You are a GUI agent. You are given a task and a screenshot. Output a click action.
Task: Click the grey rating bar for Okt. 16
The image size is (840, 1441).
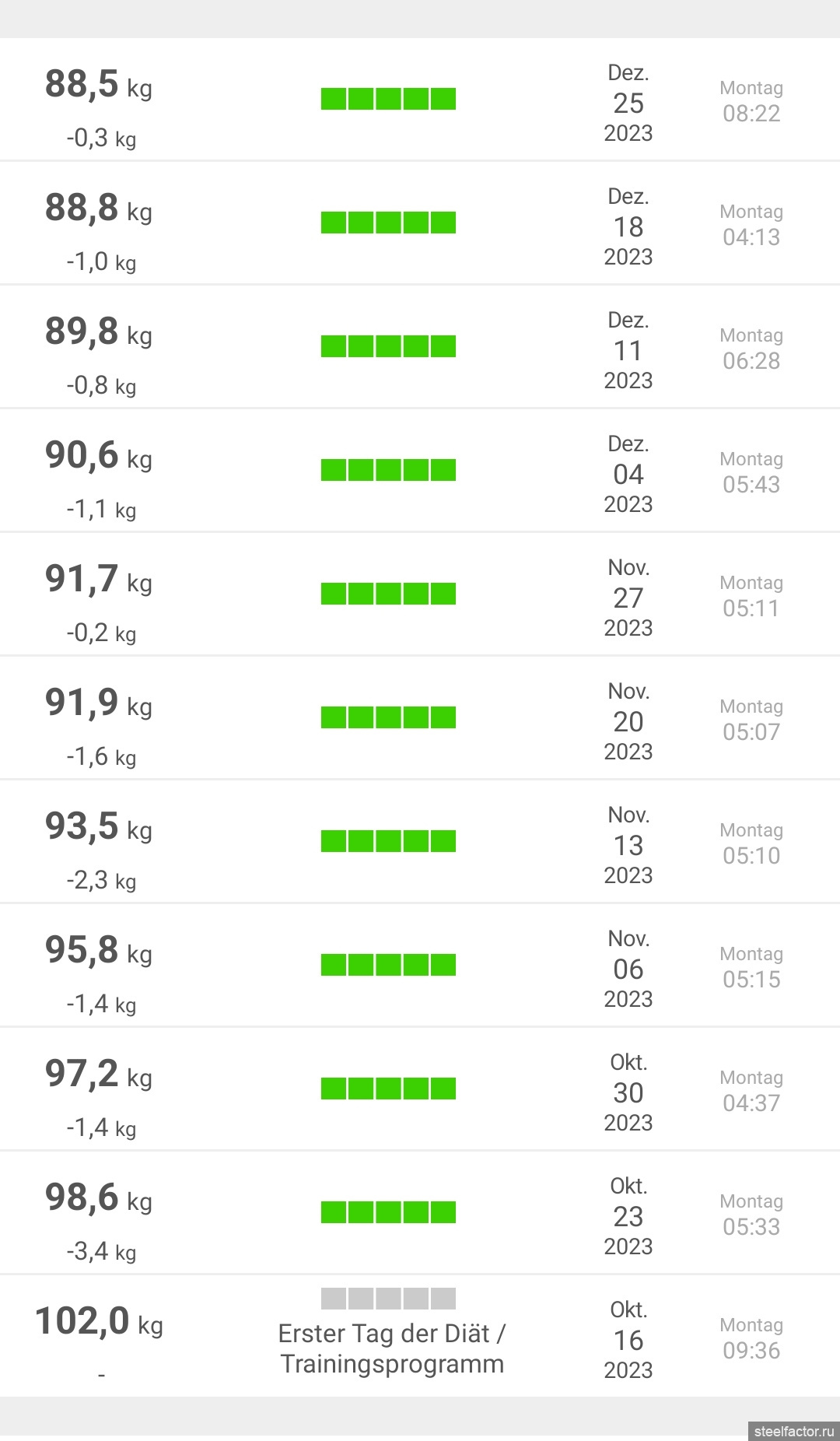[388, 1299]
